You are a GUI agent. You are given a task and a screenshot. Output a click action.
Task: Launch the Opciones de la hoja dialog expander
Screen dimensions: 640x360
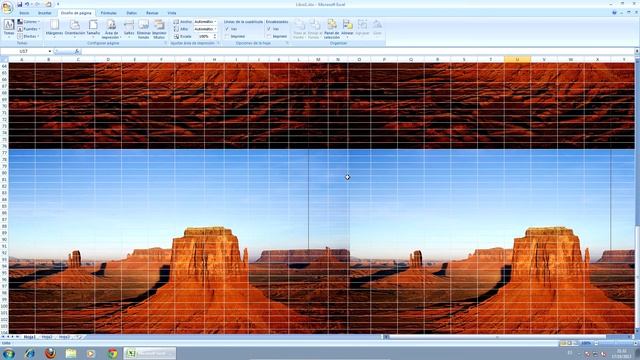point(287,43)
